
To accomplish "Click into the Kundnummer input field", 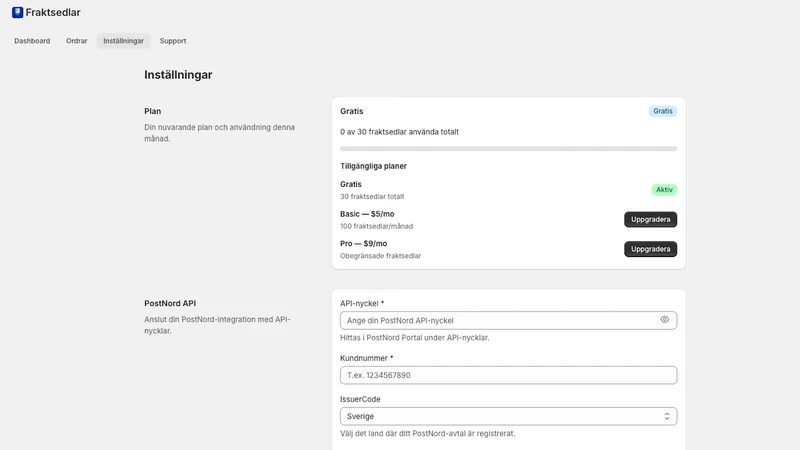I will click(x=508, y=375).
